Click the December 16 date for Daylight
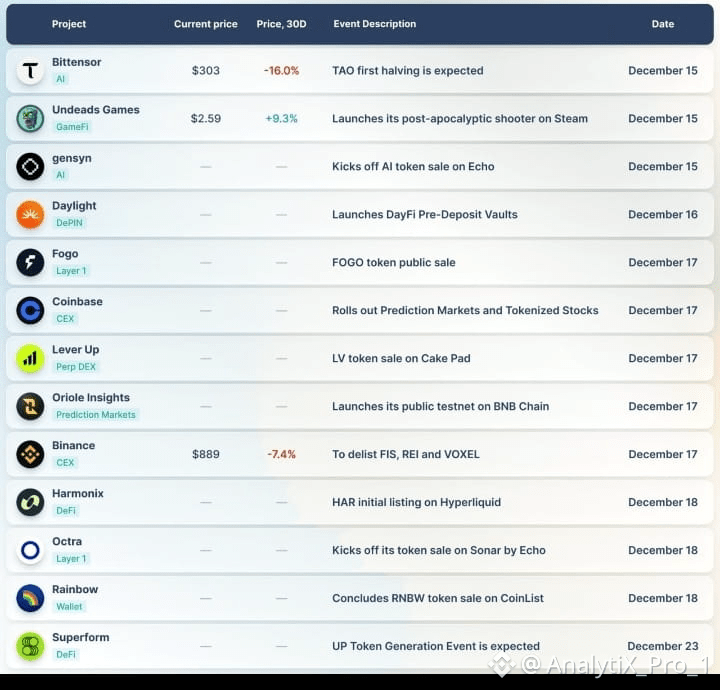720x690 pixels. point(663,214)
